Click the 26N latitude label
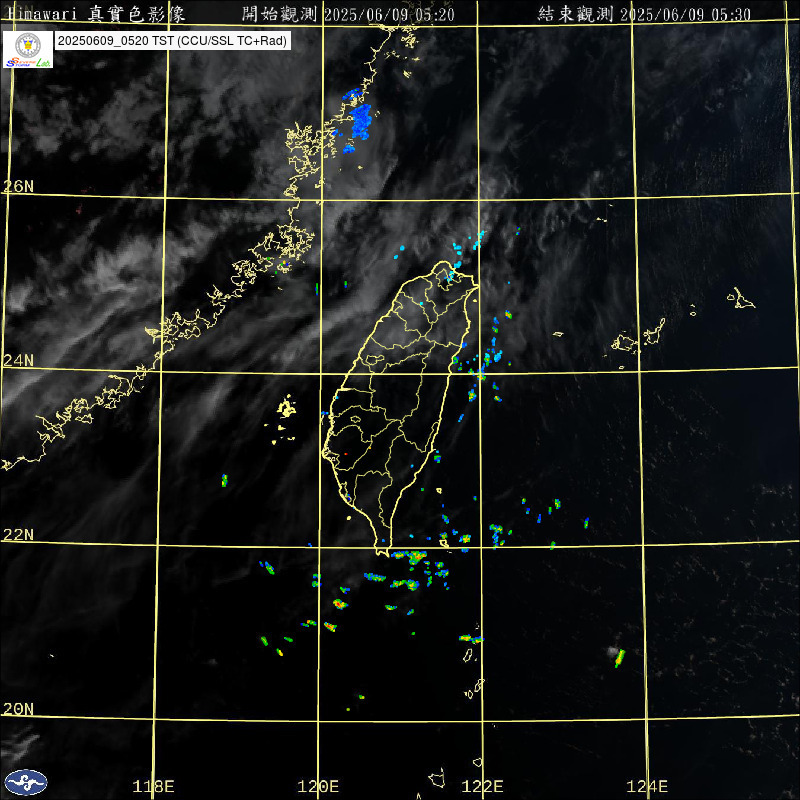 (x=18, y=186)
